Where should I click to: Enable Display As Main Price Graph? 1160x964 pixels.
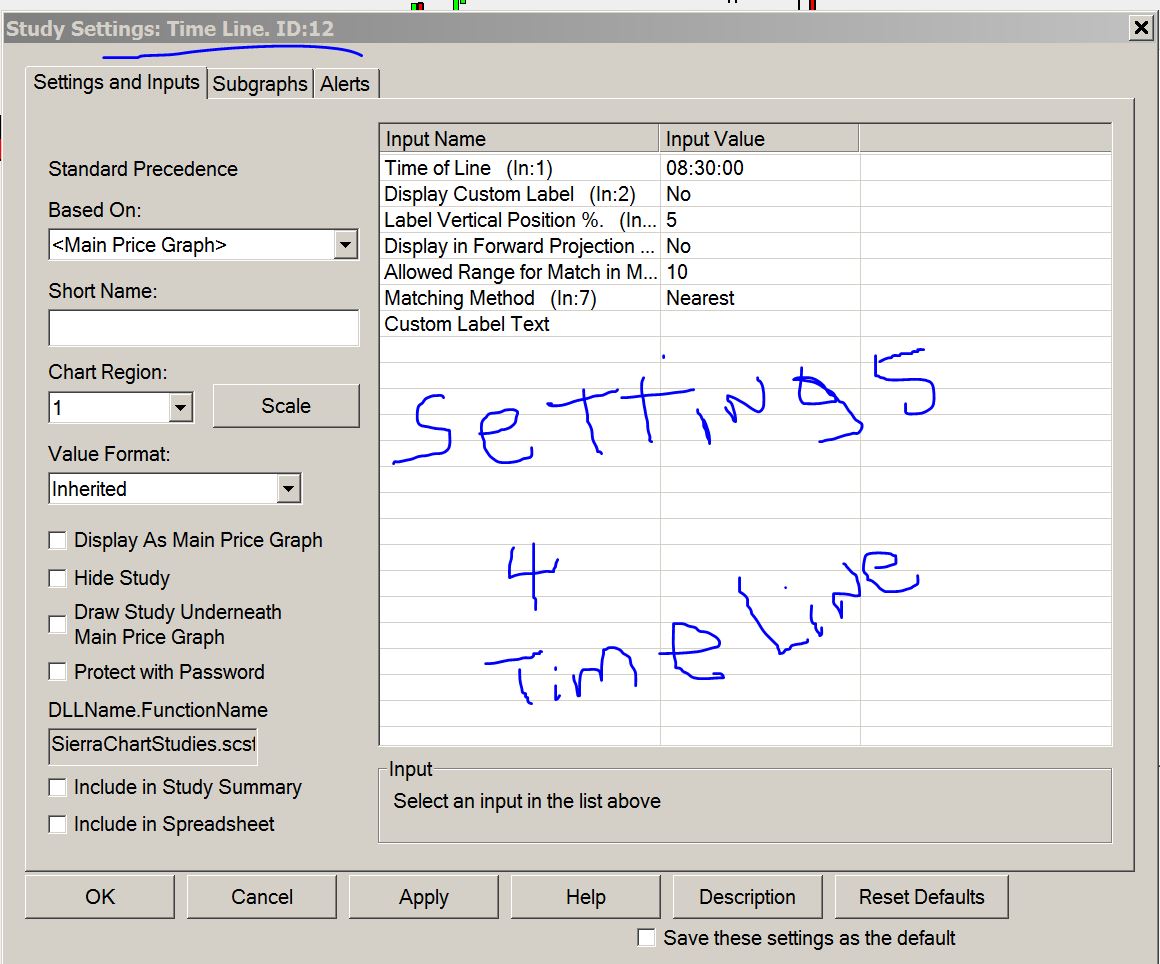[58, 540]
